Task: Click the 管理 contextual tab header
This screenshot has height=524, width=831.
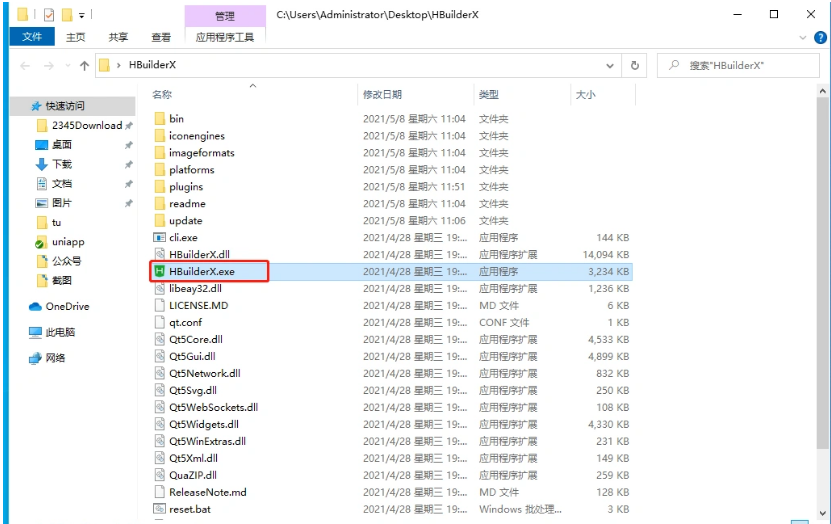Action: click(x=225, y=16)
